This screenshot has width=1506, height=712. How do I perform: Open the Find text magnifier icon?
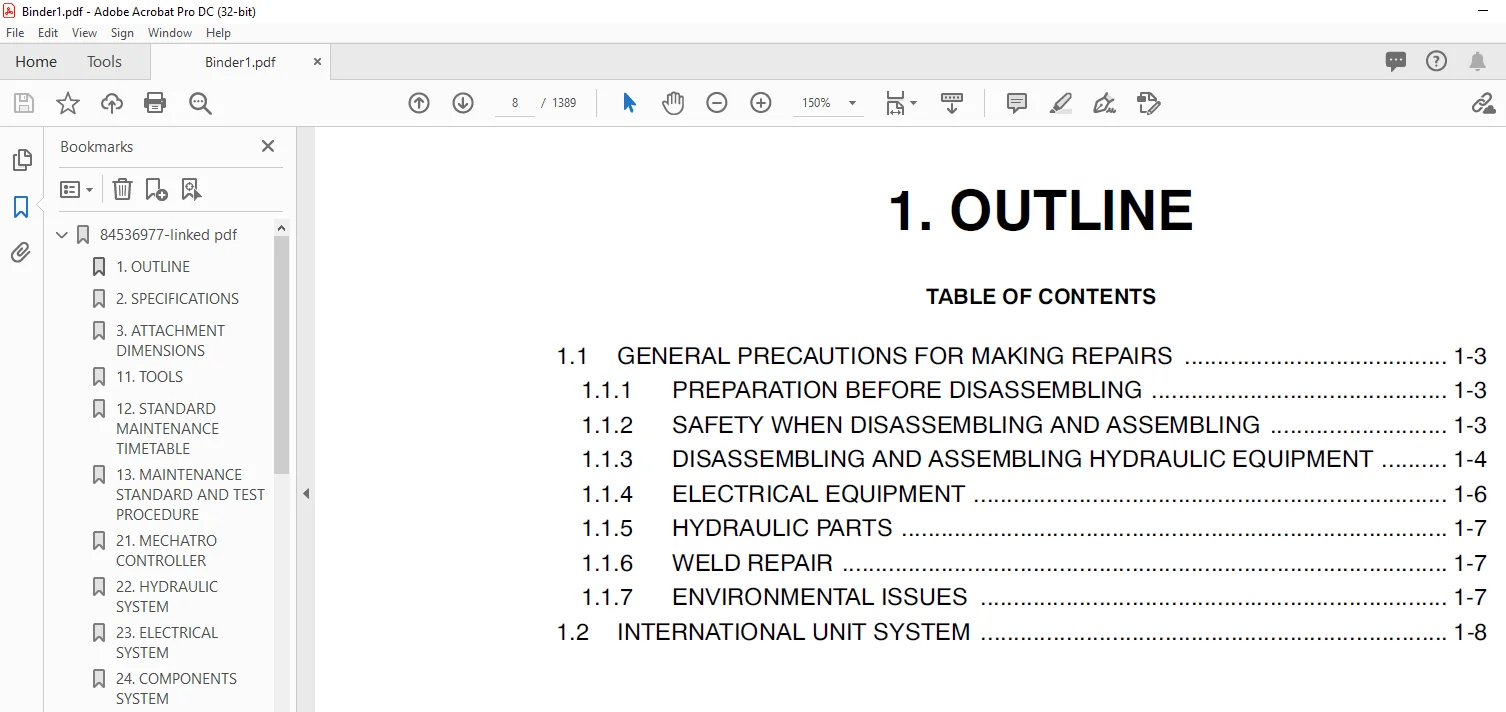point(200,103)
